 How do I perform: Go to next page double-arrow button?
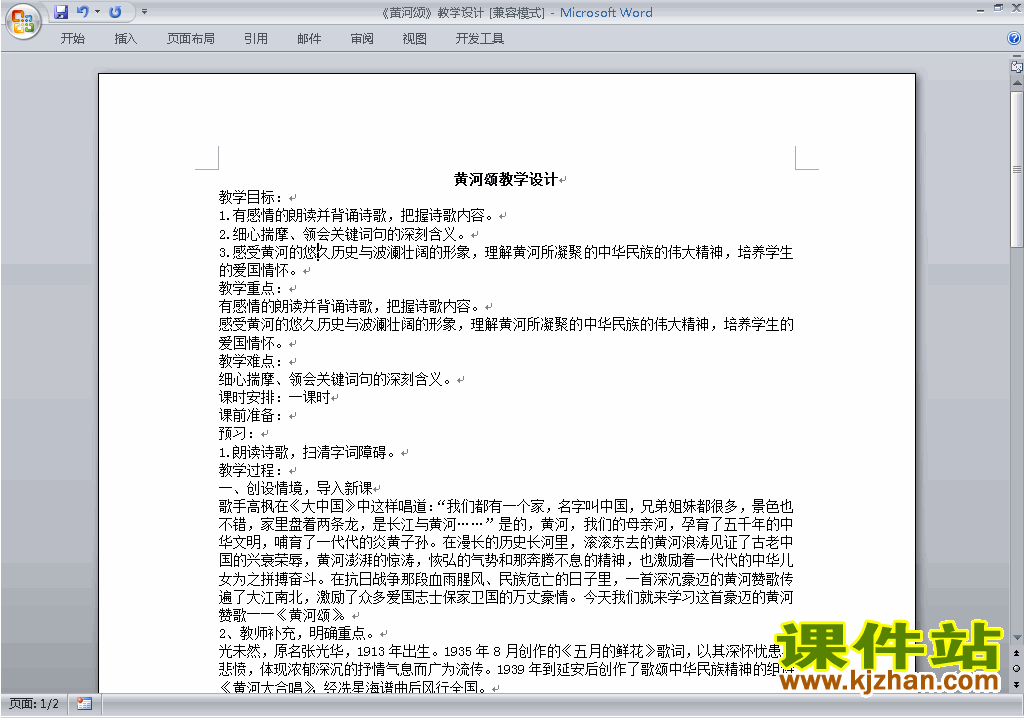(1017, 684)
